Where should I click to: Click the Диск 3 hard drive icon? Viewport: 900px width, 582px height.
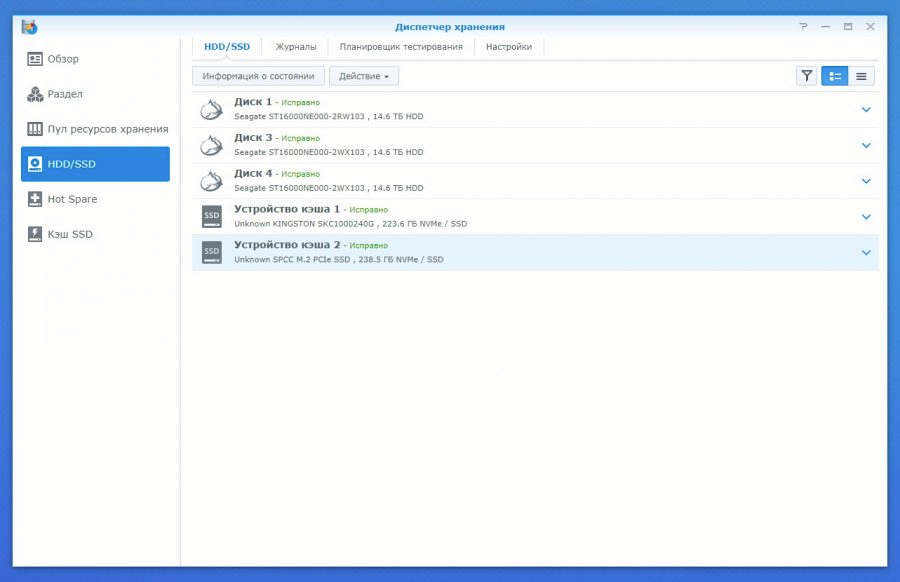coord(211,146)
